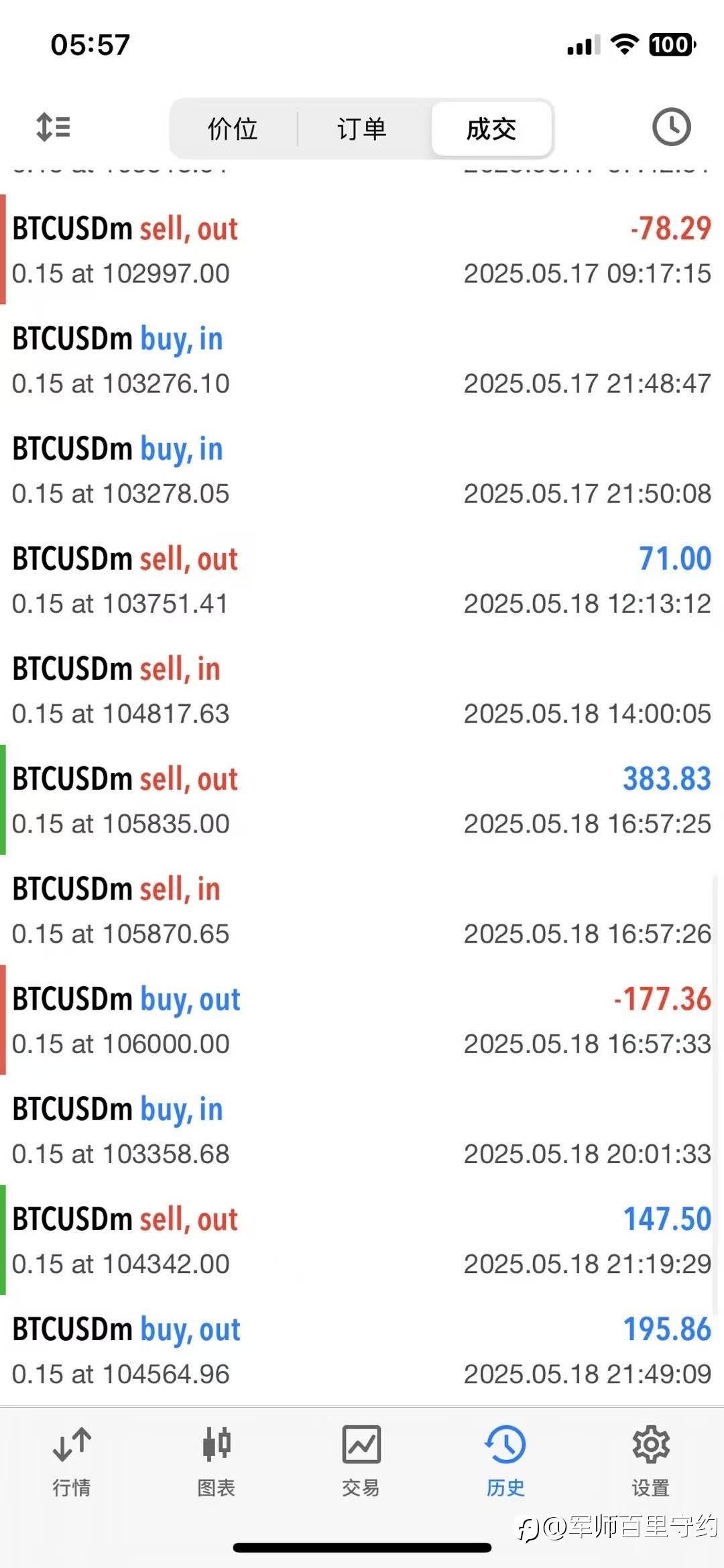Image resolution: width=724 pixels, height=1568 pixels.
Task: Select the 成交 deals segment
Action: (491, 129)
